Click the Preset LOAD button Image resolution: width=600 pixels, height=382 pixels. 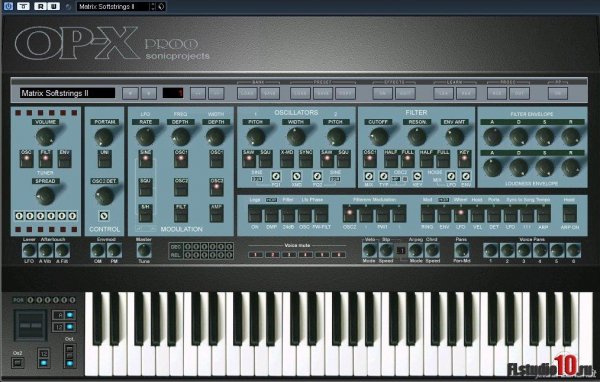point(300,93)
